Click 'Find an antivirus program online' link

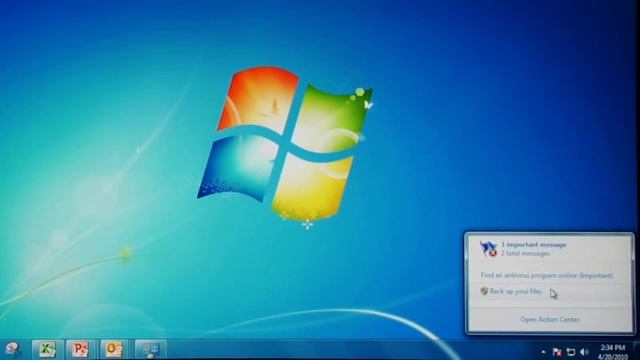click(547, 276)
